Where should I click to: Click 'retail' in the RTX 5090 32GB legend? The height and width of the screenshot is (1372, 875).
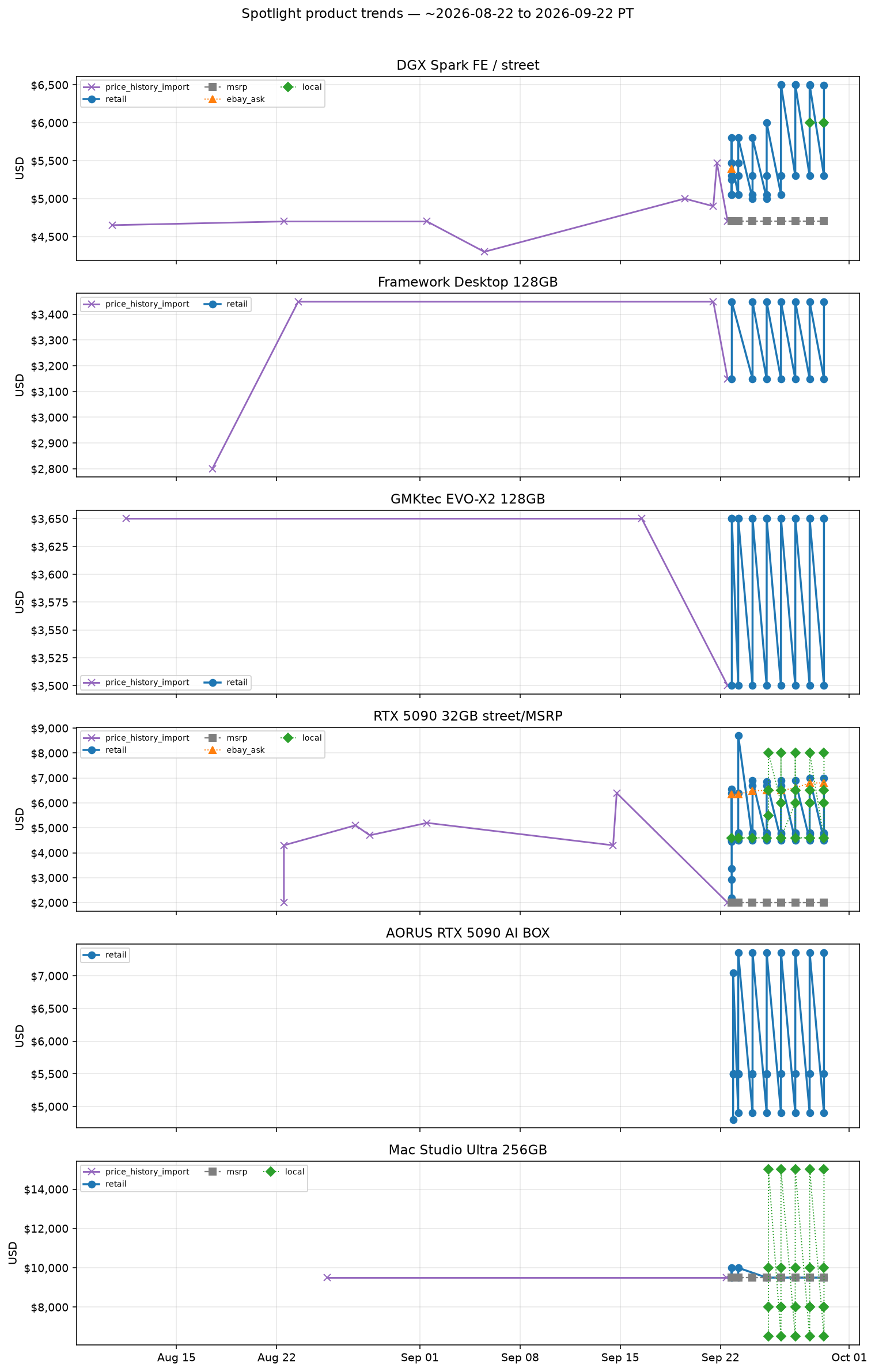(116, 750)
